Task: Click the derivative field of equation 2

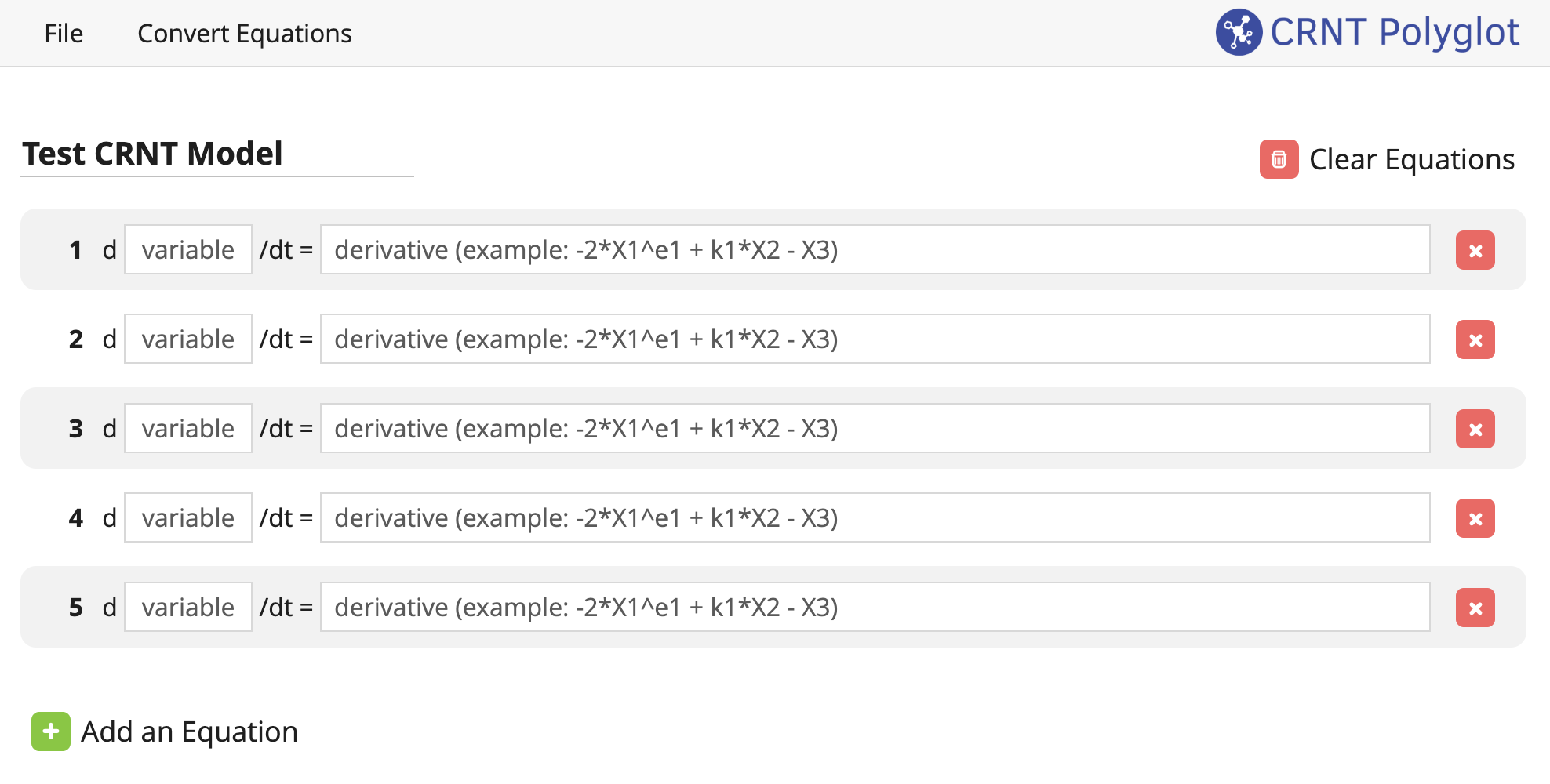Action: [x=875, y=339]
